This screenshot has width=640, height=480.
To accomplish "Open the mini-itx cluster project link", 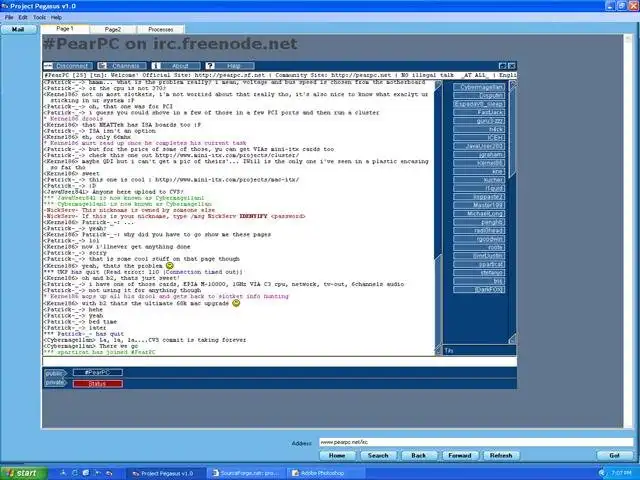I will click(x=227, y=156).
